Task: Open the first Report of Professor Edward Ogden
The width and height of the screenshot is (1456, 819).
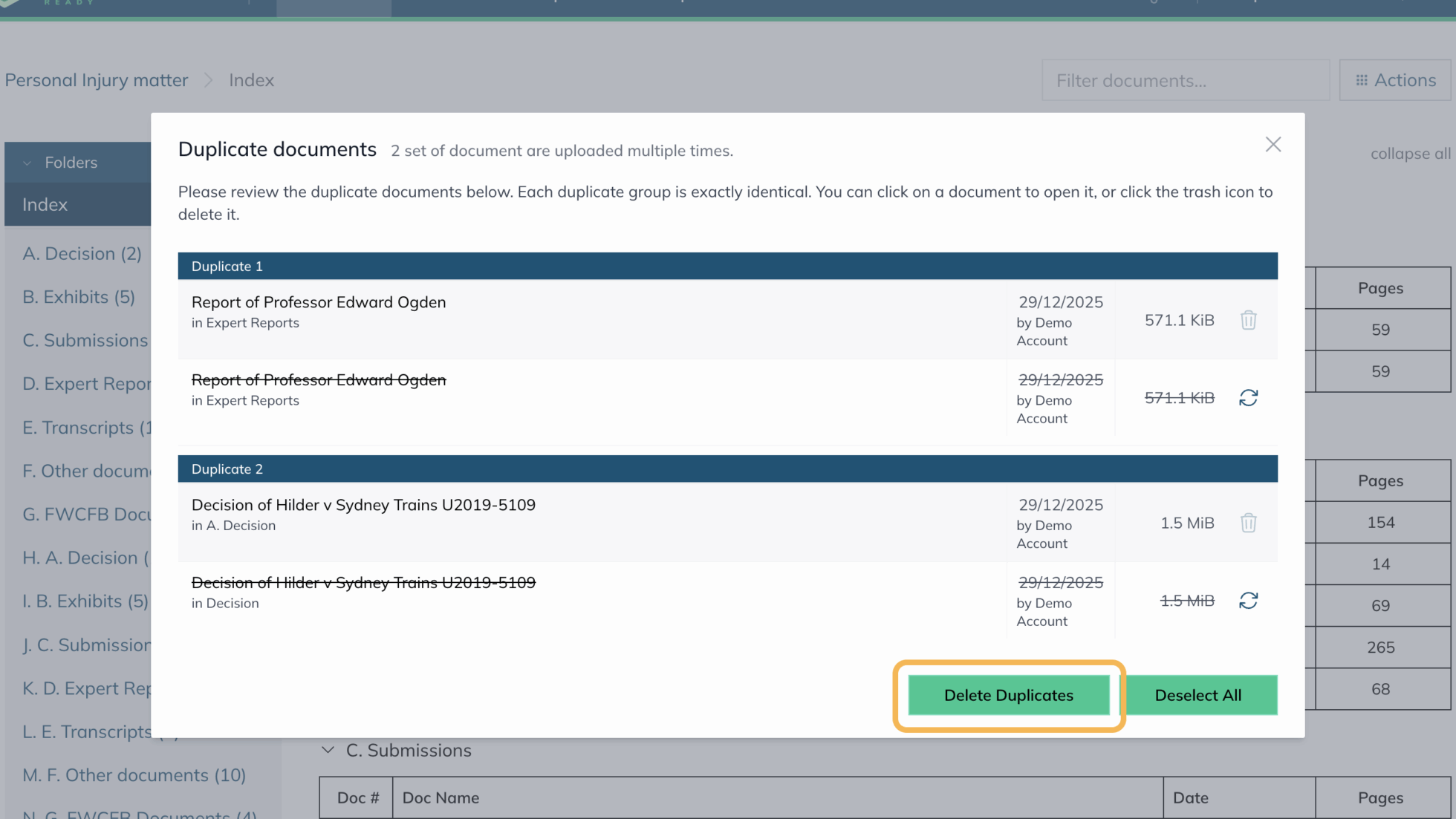Action: (318, 302)
